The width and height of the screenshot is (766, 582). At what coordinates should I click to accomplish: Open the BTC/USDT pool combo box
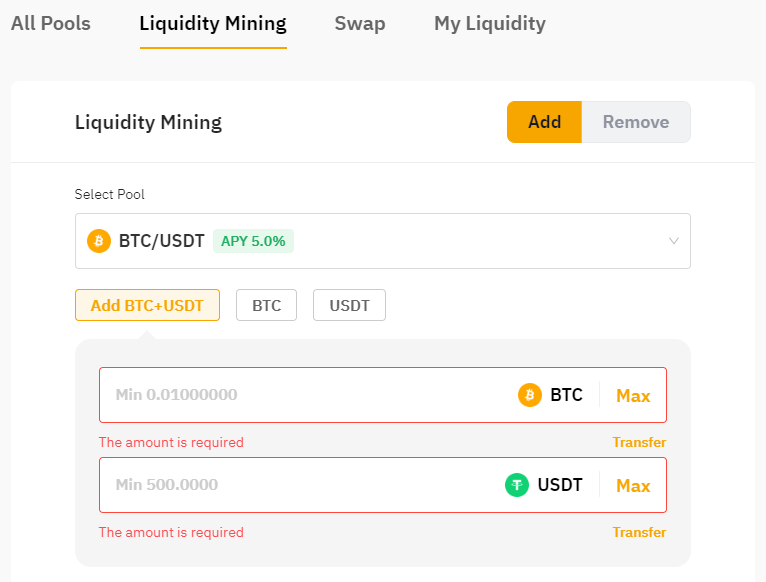pyautogui.click(x=382, y=241)
